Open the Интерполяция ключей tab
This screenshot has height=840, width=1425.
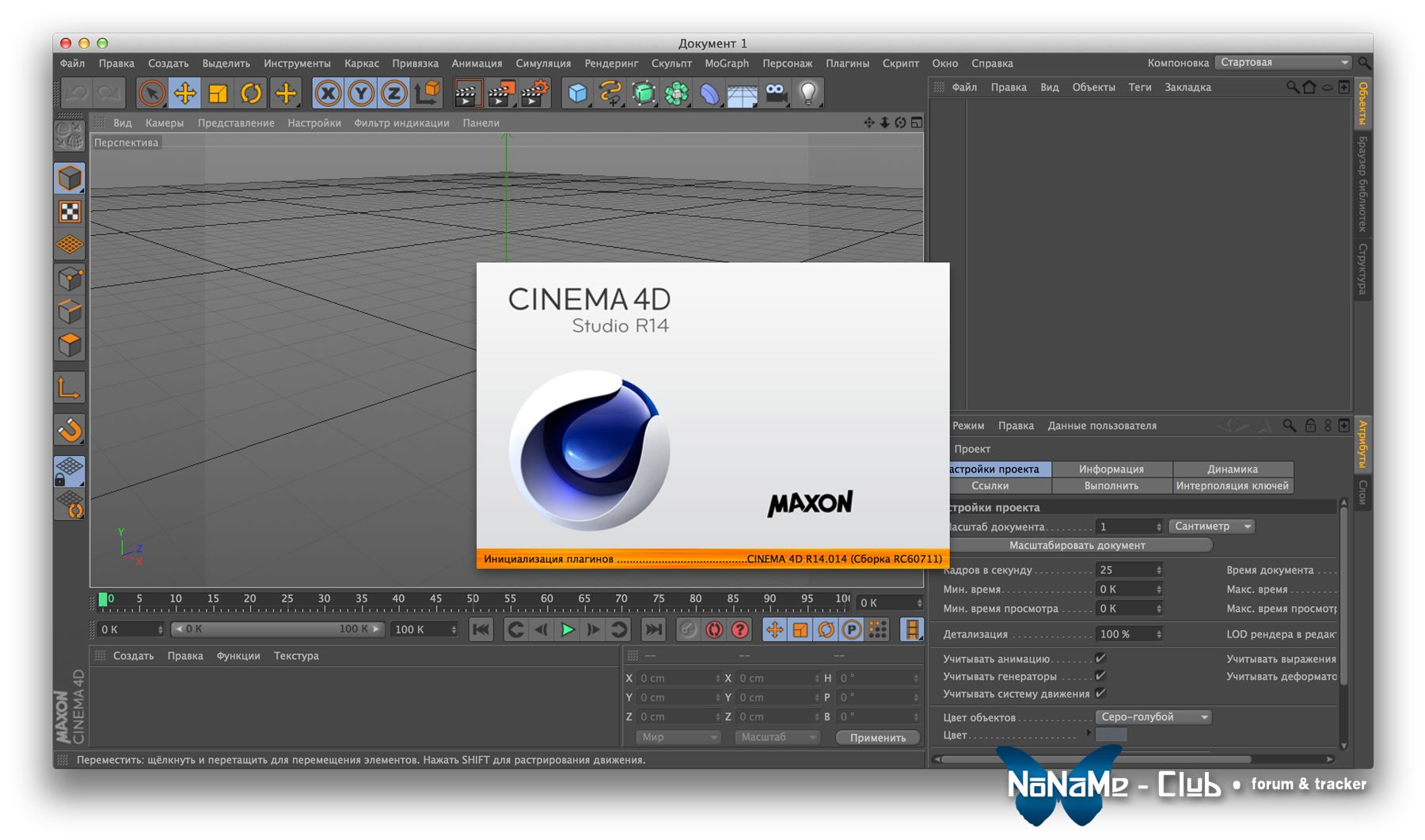[x=1233, y=486]
